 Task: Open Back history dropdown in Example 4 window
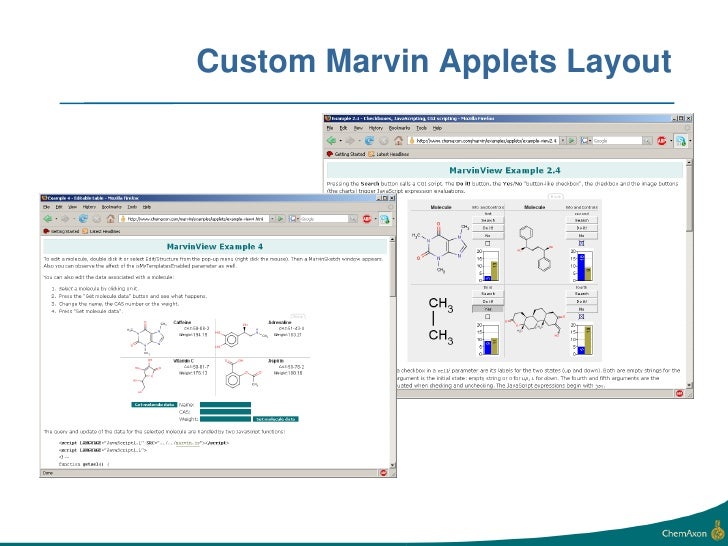[x=56, y=219]
